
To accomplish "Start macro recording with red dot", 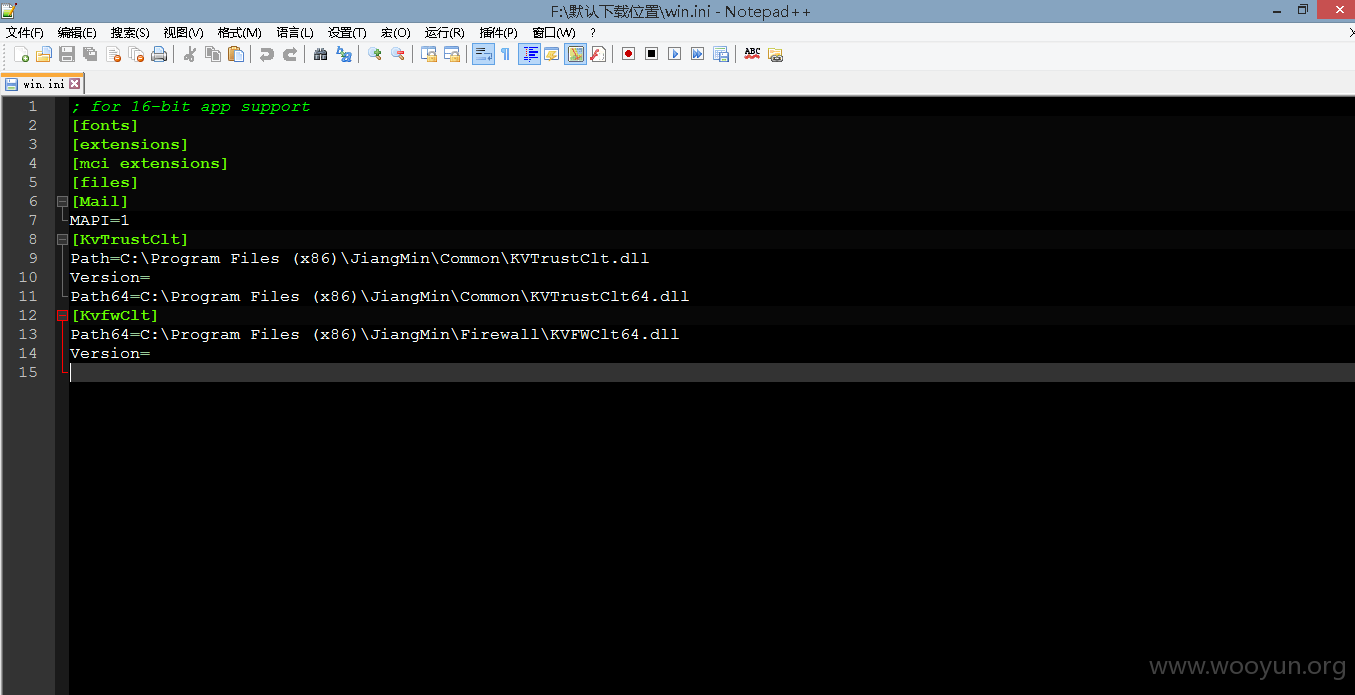I will point(628,54).
